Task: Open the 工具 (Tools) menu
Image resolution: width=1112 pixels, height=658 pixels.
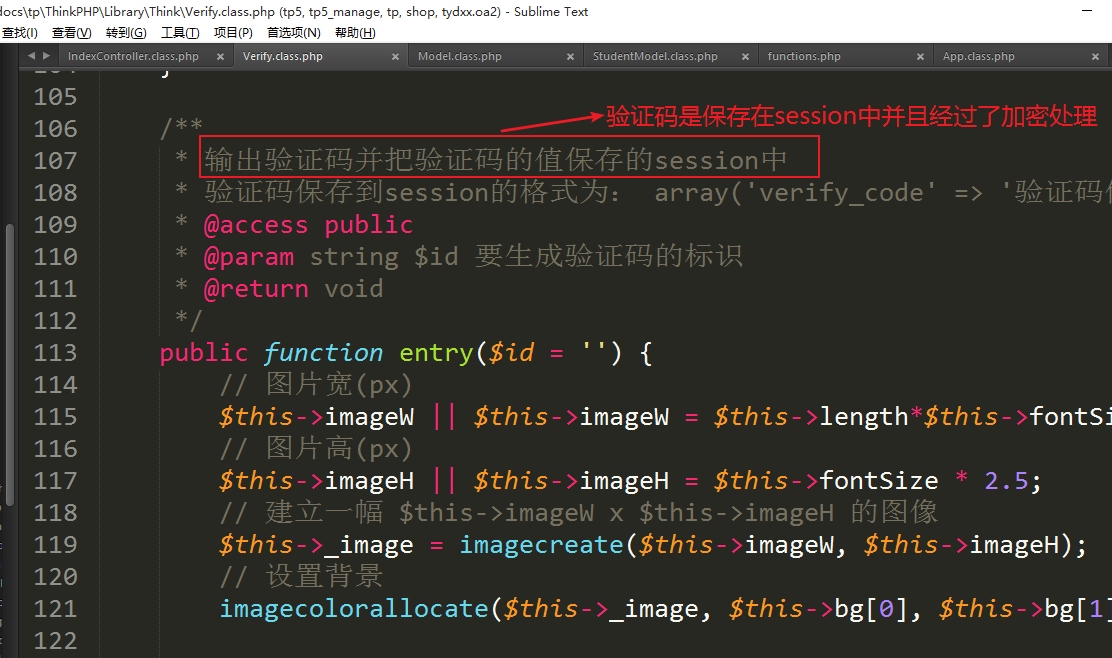Action: [x=180, y=33]
